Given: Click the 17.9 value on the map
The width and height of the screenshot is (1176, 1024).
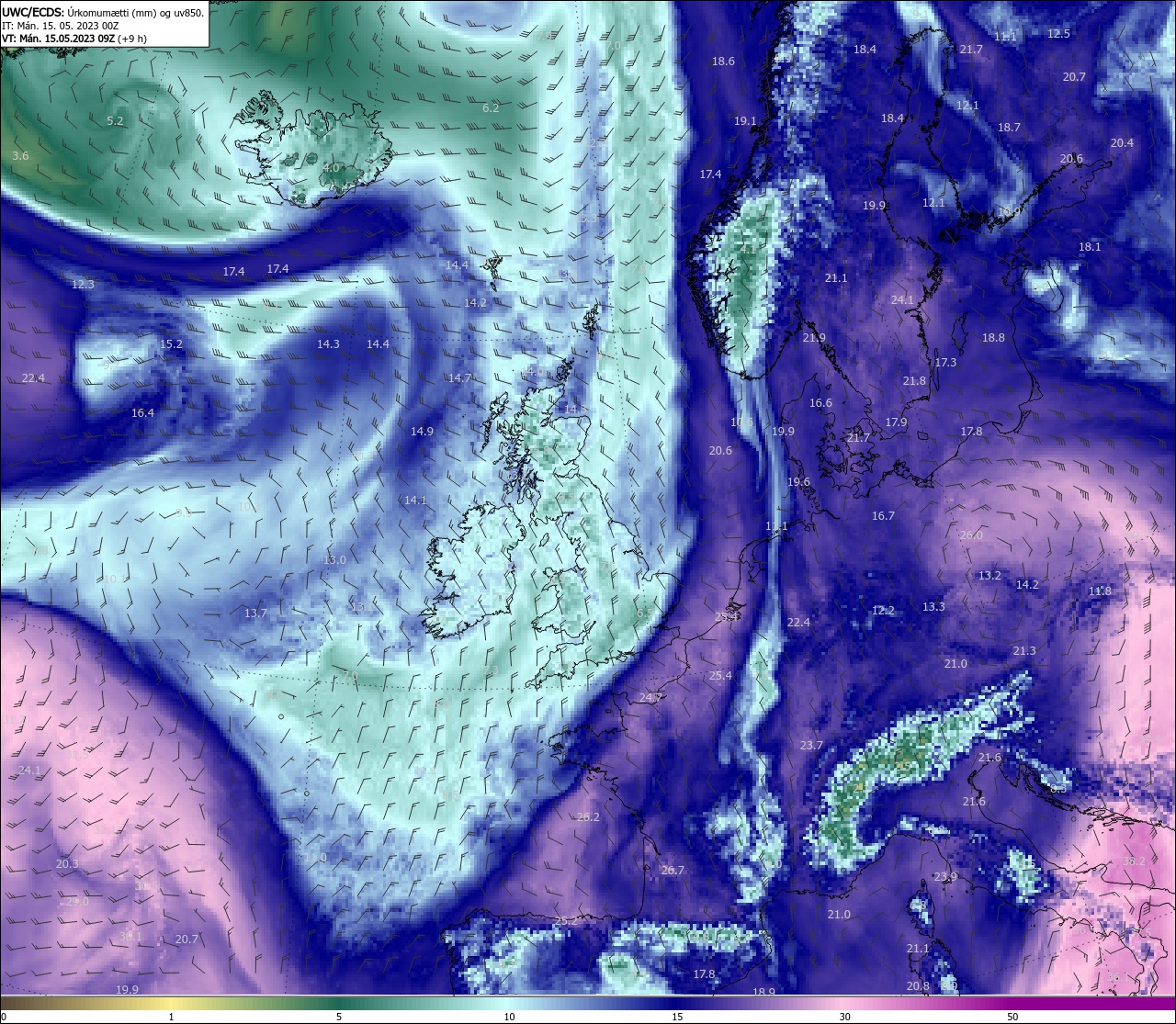Looking at the screenshot, I should (896, 422).
